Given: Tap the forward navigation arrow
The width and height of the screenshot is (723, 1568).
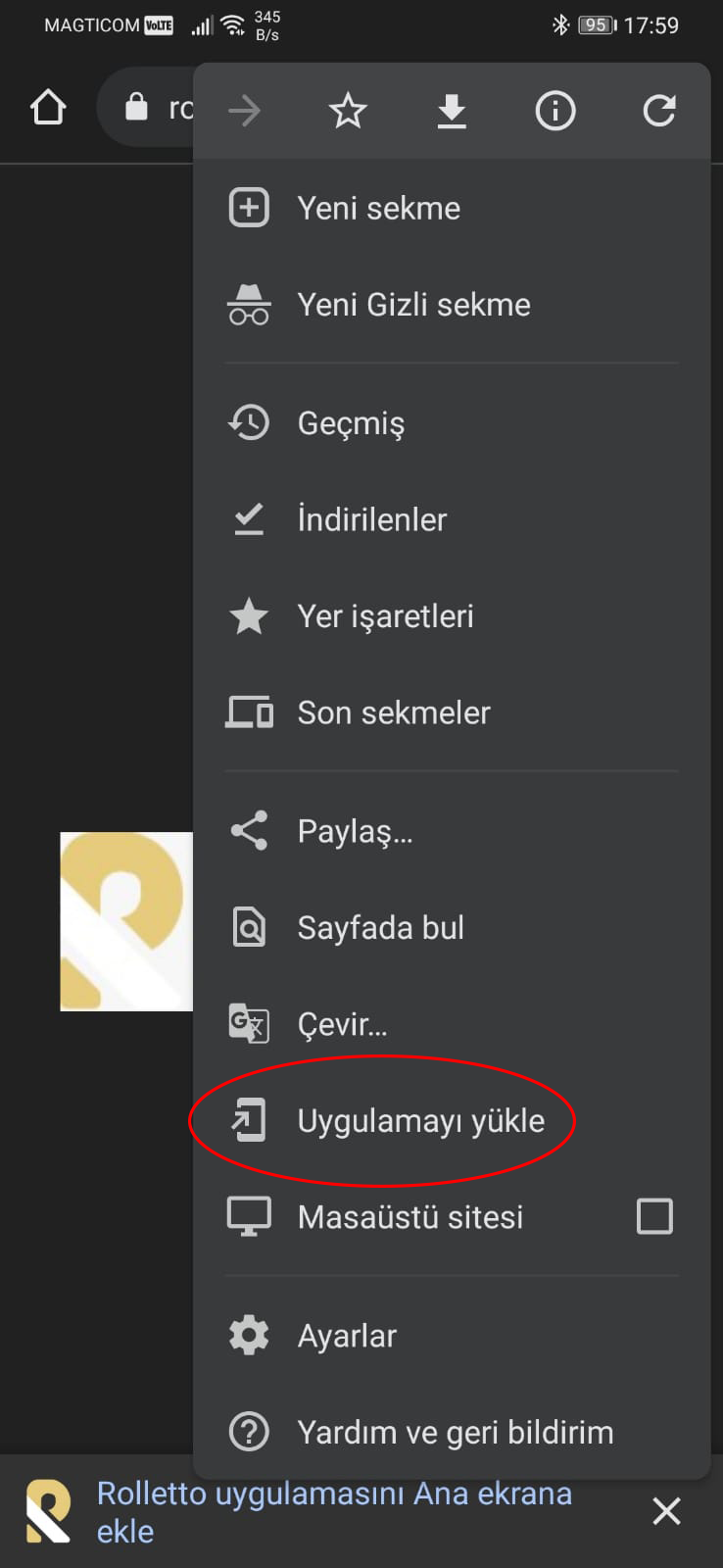Looking at the screenshot, I should (x=244, y=111).
